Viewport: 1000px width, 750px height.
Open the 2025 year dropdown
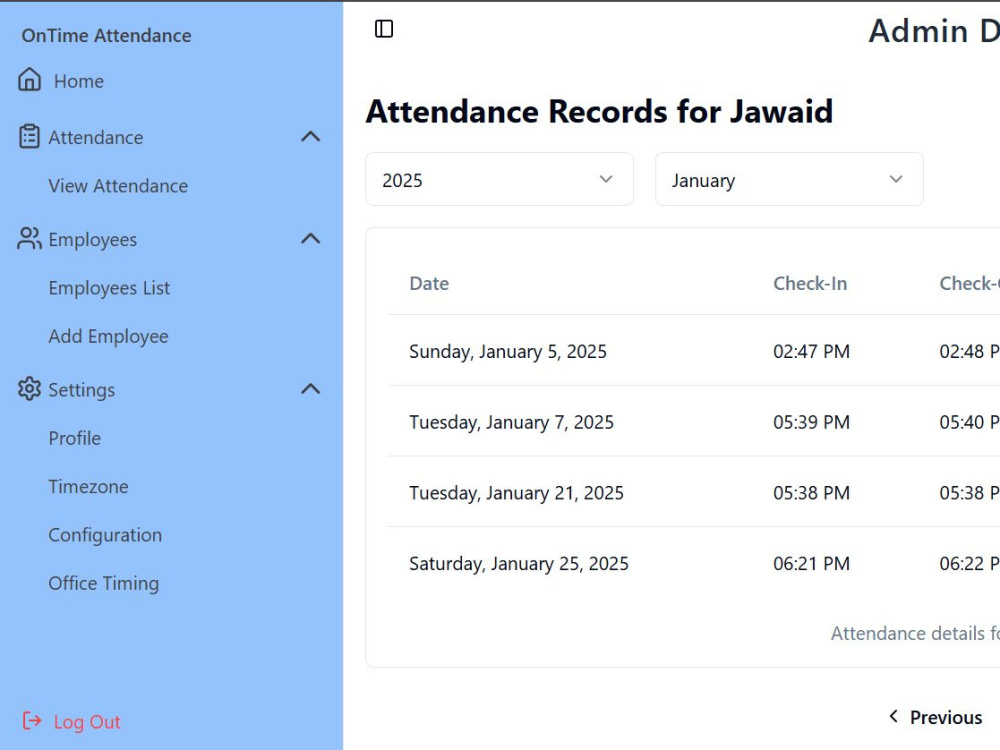tap(499, 179)
